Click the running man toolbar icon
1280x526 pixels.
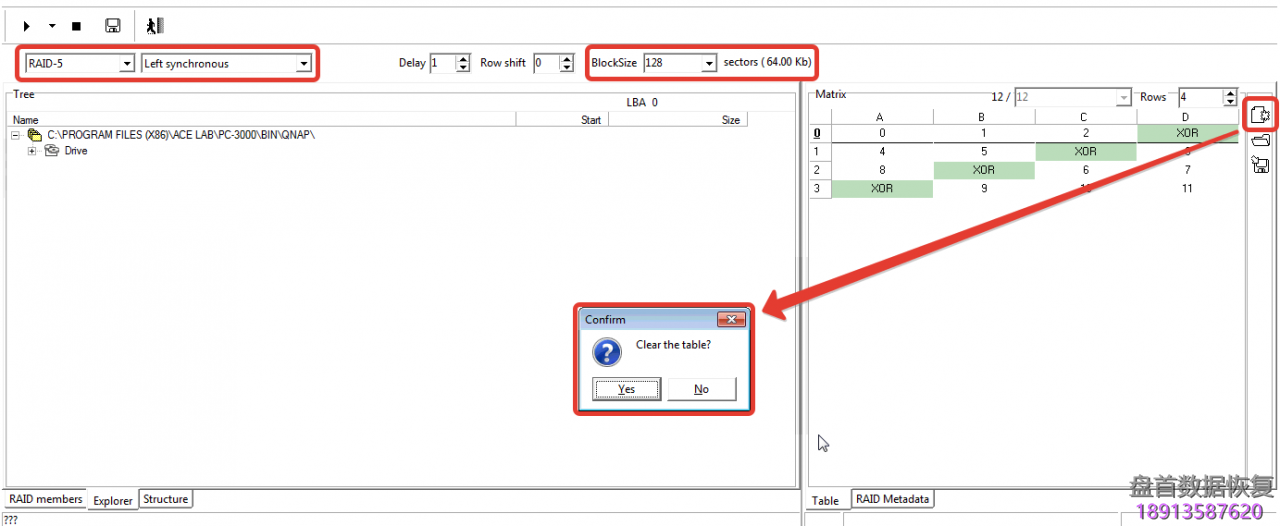[x=154, y=26]
